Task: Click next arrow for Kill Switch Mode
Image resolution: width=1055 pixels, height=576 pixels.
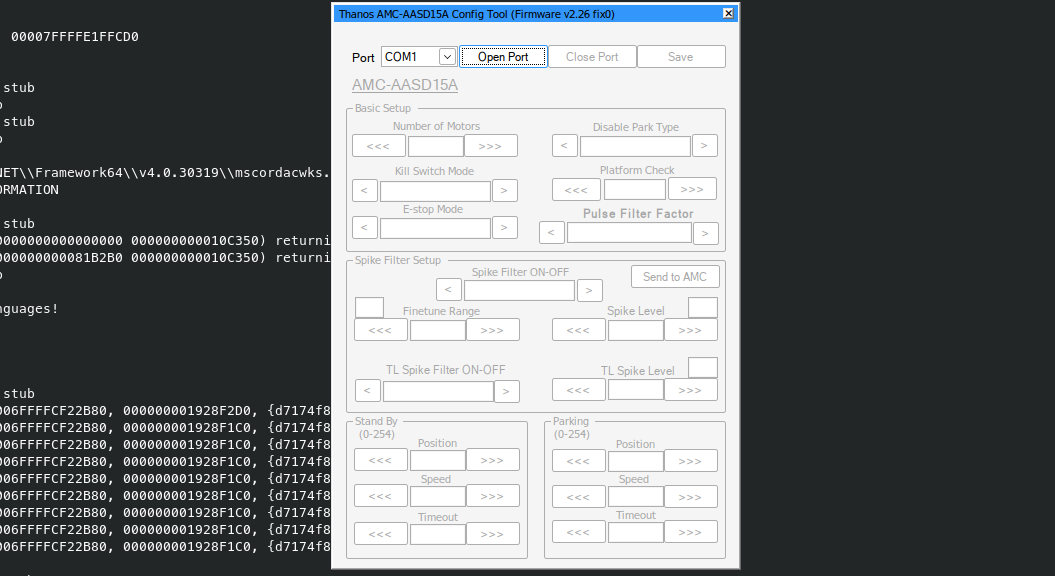Action: point(505,190)
